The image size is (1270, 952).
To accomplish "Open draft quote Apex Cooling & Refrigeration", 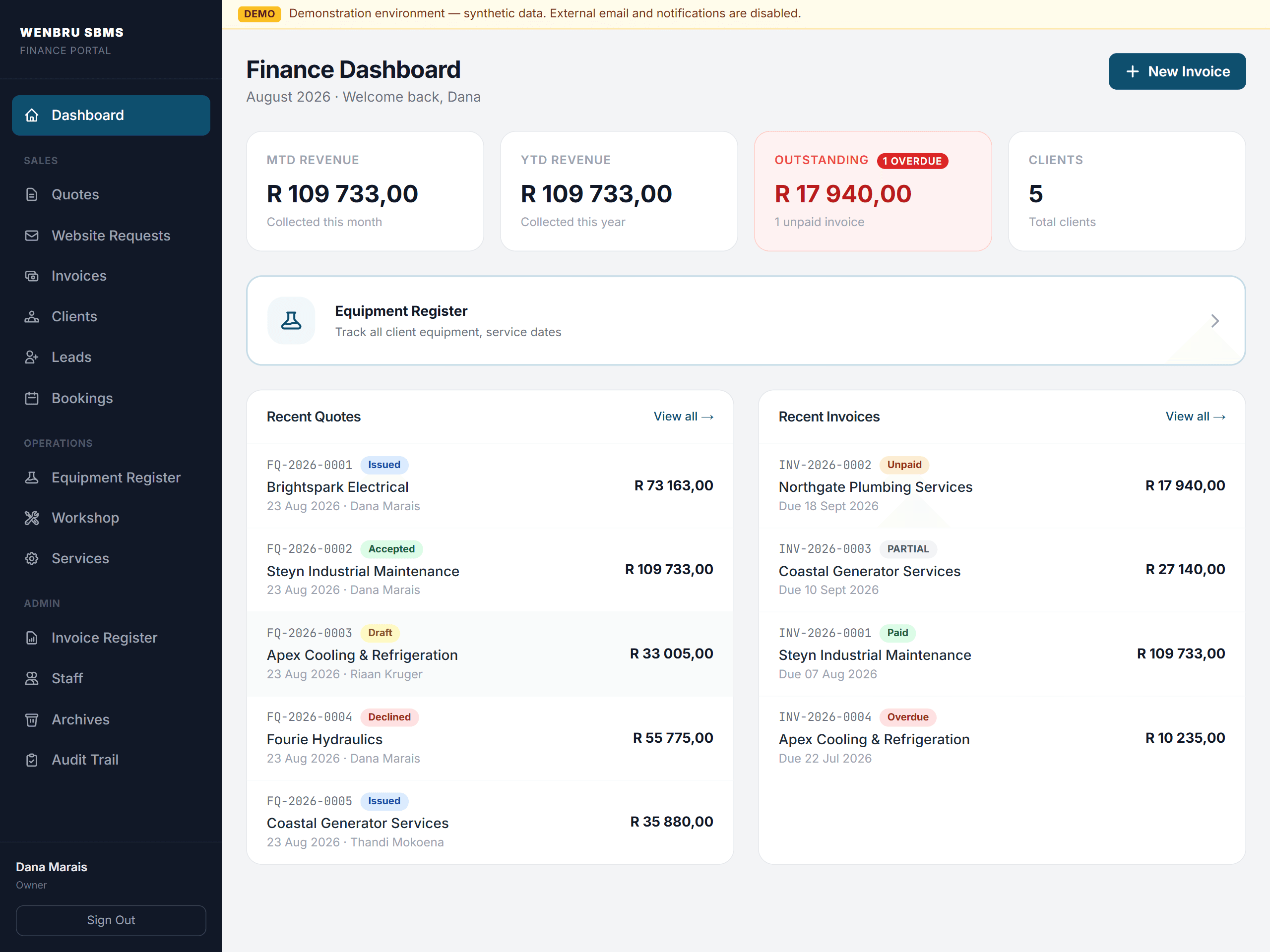I will coord(490,654).
